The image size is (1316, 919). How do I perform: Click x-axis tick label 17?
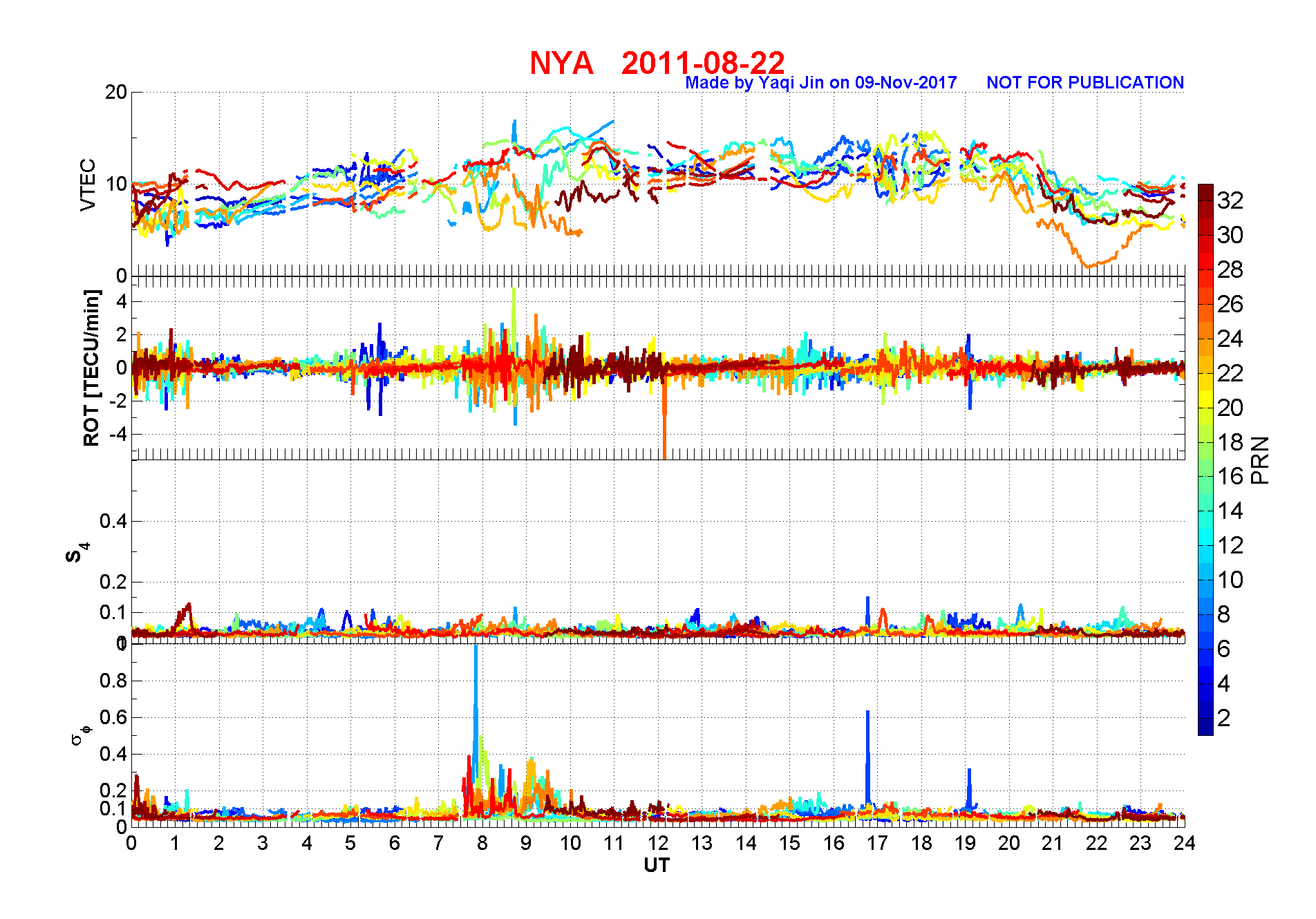click(877, 843)
